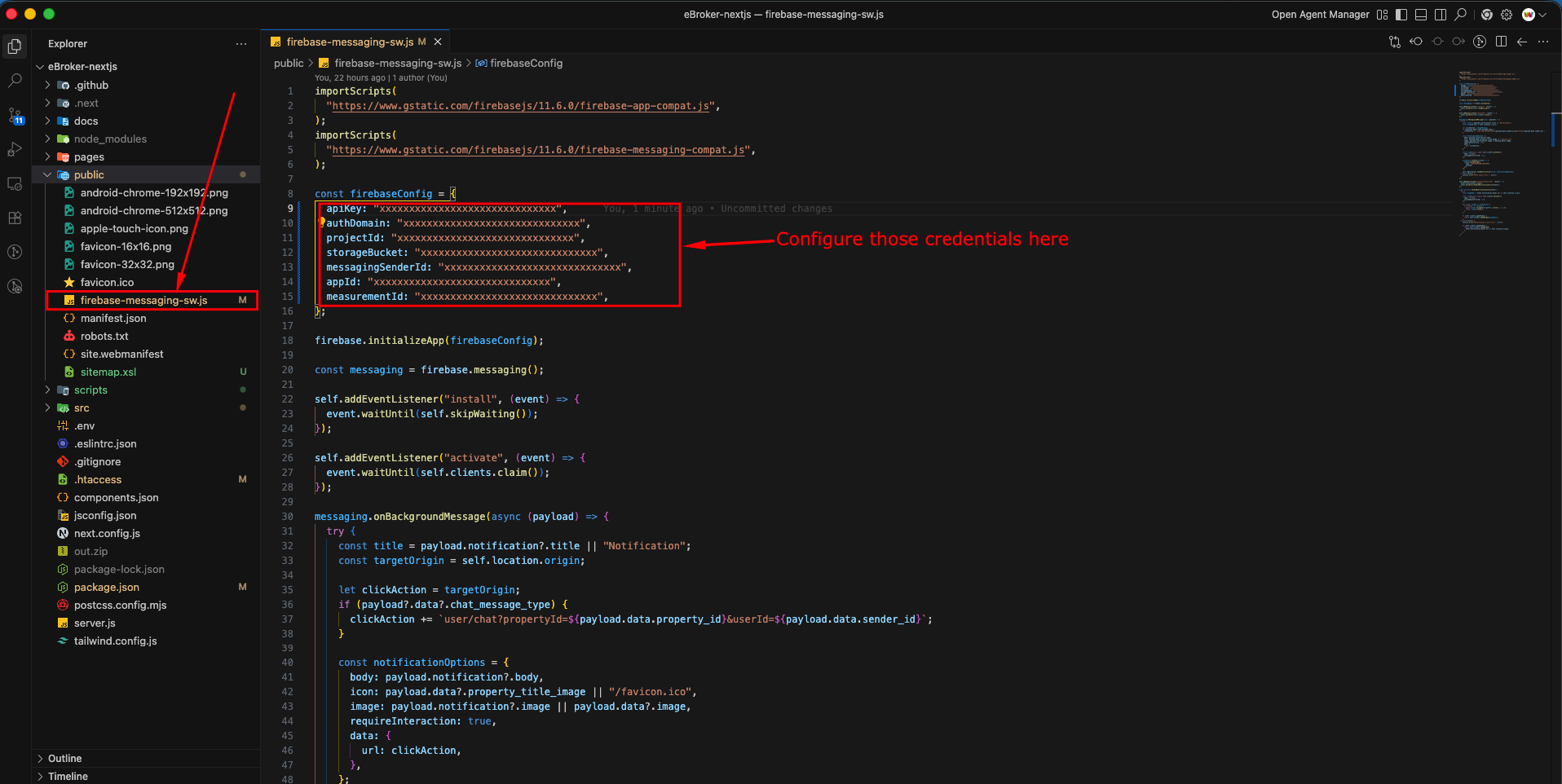Expand the pages folder
This screenshot has width=1562, height=784.
point(47,156)
